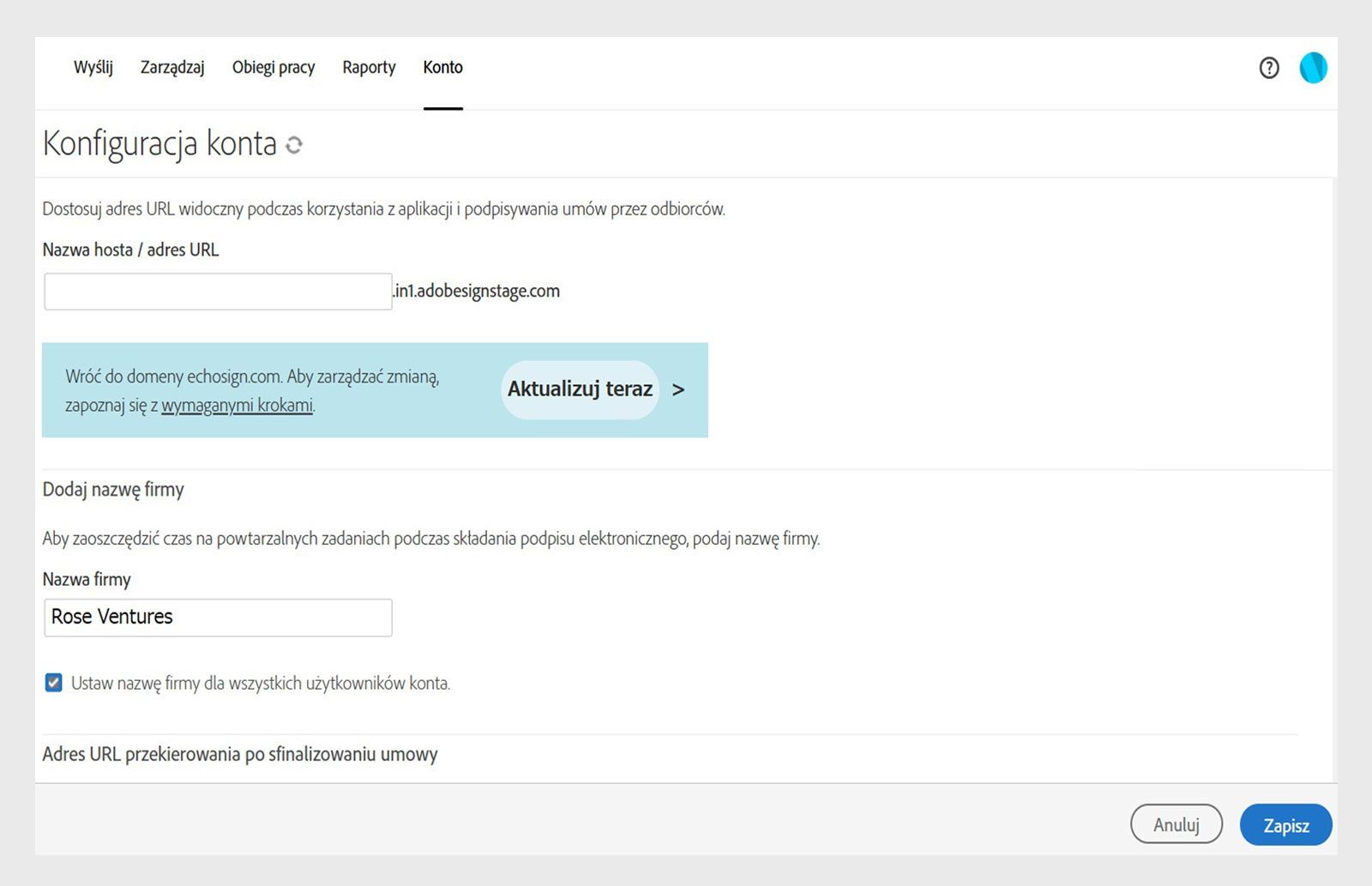This screenshot has width=1372, height=886.
Task: Switch to the Zarządzaj tab
Action: pyautogui.click(x=172, y=67)
